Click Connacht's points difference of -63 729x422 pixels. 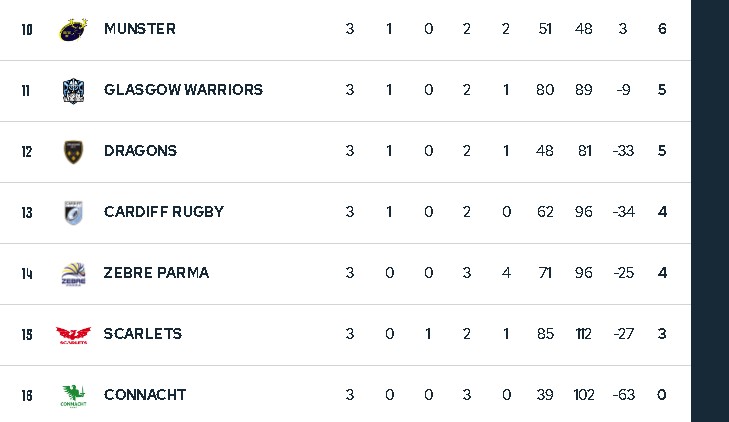click(624, 395)
